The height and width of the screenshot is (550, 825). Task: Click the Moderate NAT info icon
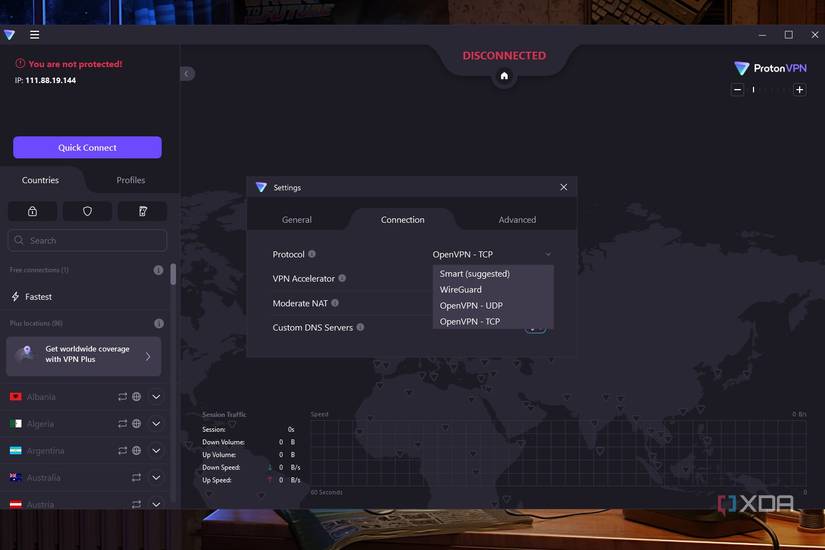coord(335,303)
